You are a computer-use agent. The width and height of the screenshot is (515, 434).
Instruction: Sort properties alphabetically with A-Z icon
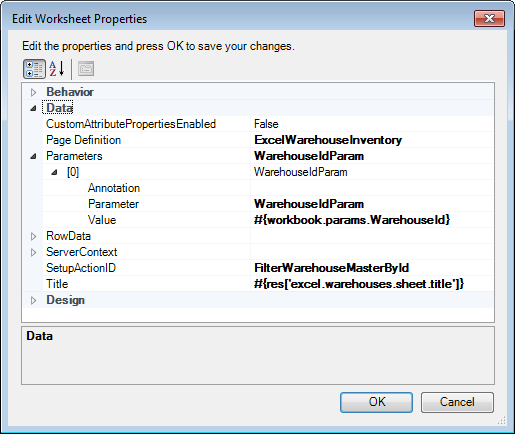pyautogui.click(x=57, y=69)
